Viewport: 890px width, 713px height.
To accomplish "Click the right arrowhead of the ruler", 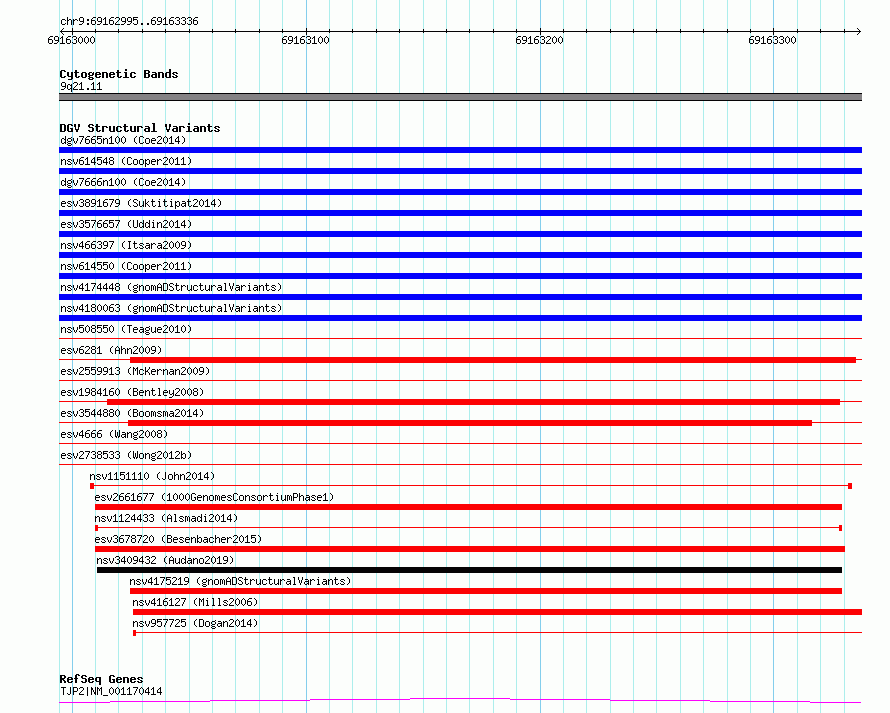I will (x=858, y=31).
